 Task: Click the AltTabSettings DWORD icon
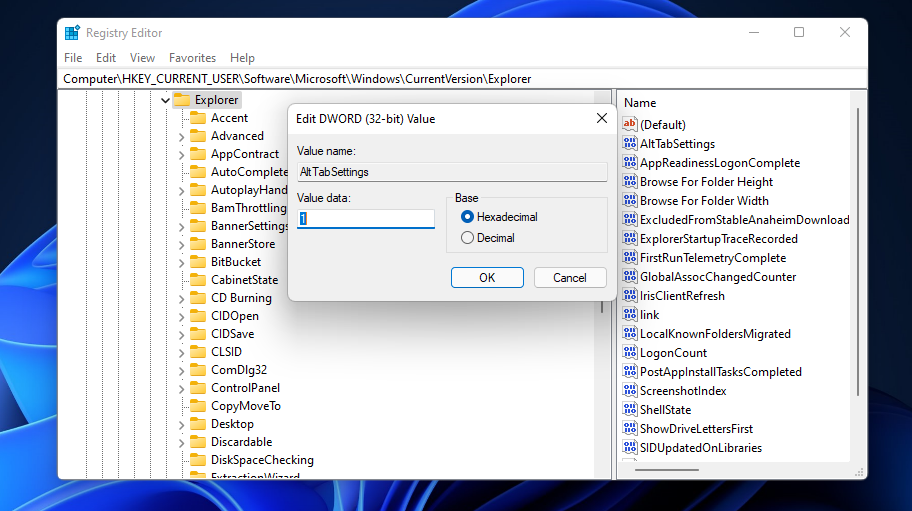click(629, 143)
